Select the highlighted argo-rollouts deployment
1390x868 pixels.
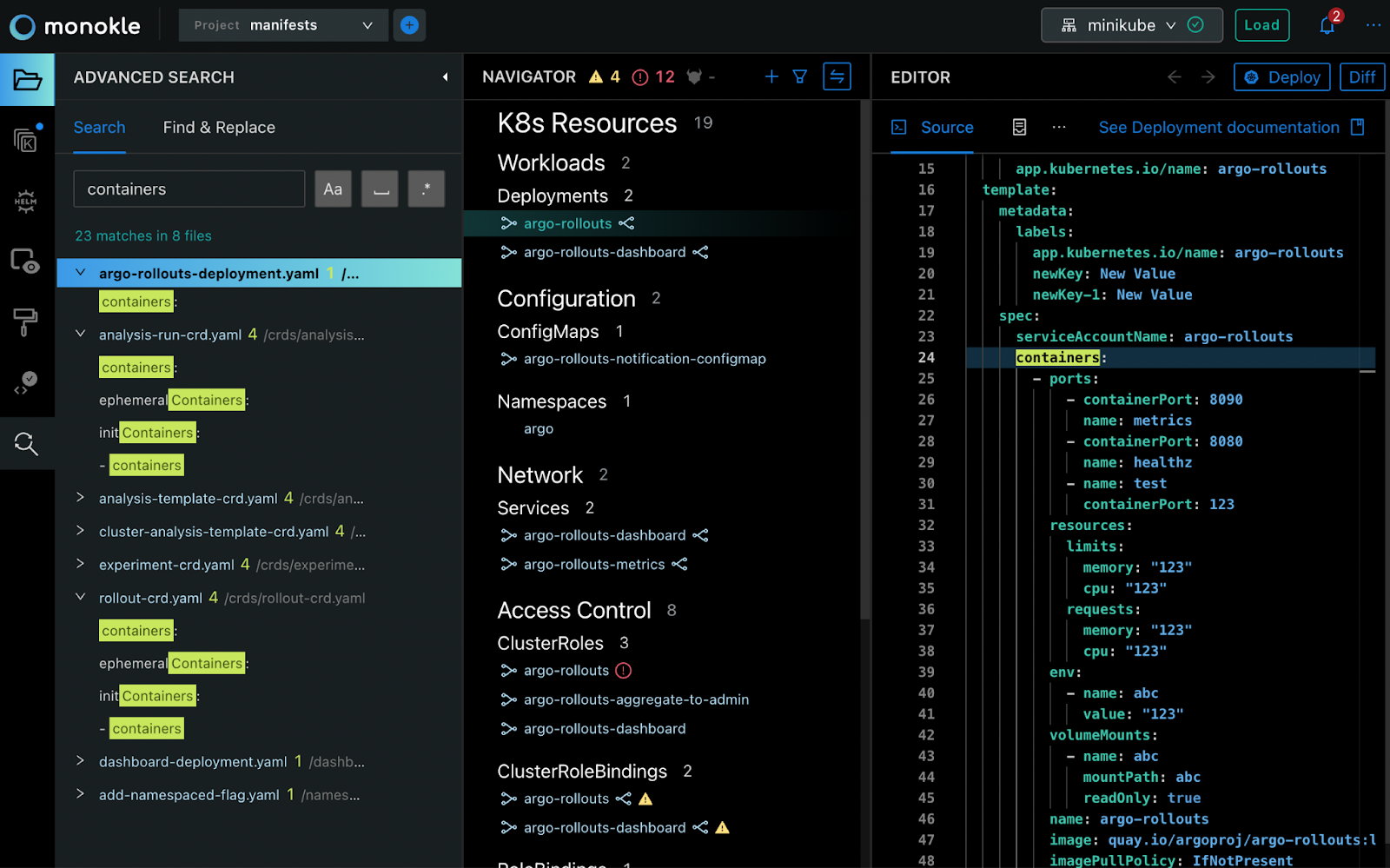click(x=567, y=223)
